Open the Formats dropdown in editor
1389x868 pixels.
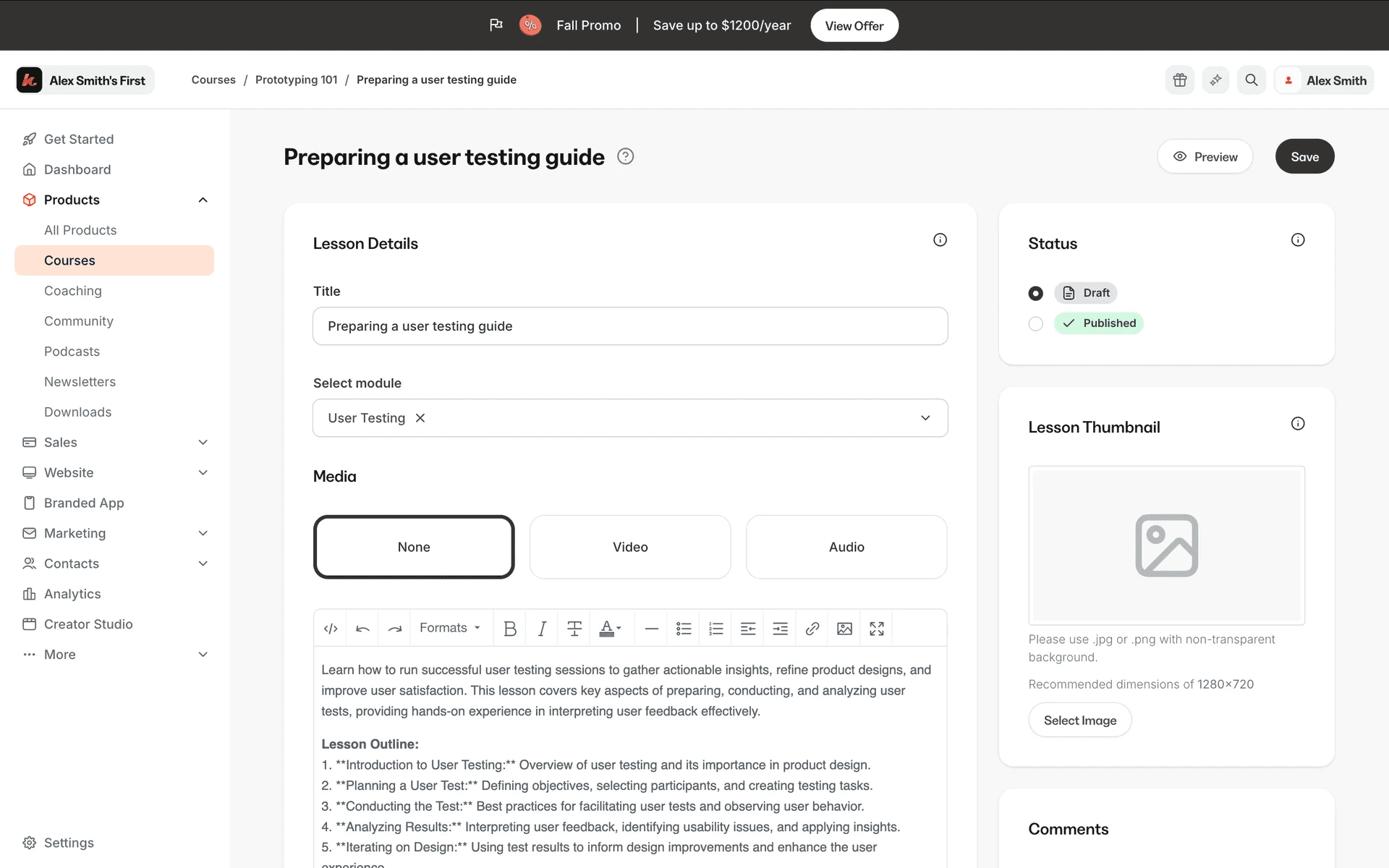coord(450,629)
